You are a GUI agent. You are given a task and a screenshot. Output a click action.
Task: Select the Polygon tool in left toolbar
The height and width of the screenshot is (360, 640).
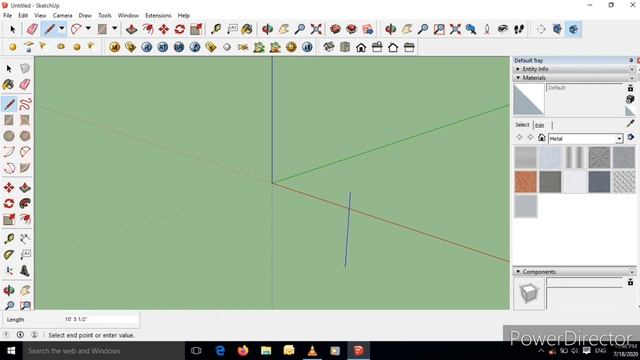pos(25,136)
